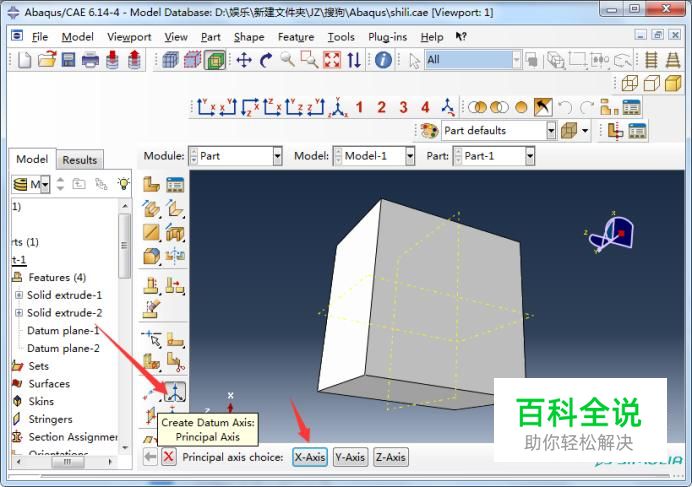Open model database folder icon
The height and width of the screenshot is (487, 692).
47,60
